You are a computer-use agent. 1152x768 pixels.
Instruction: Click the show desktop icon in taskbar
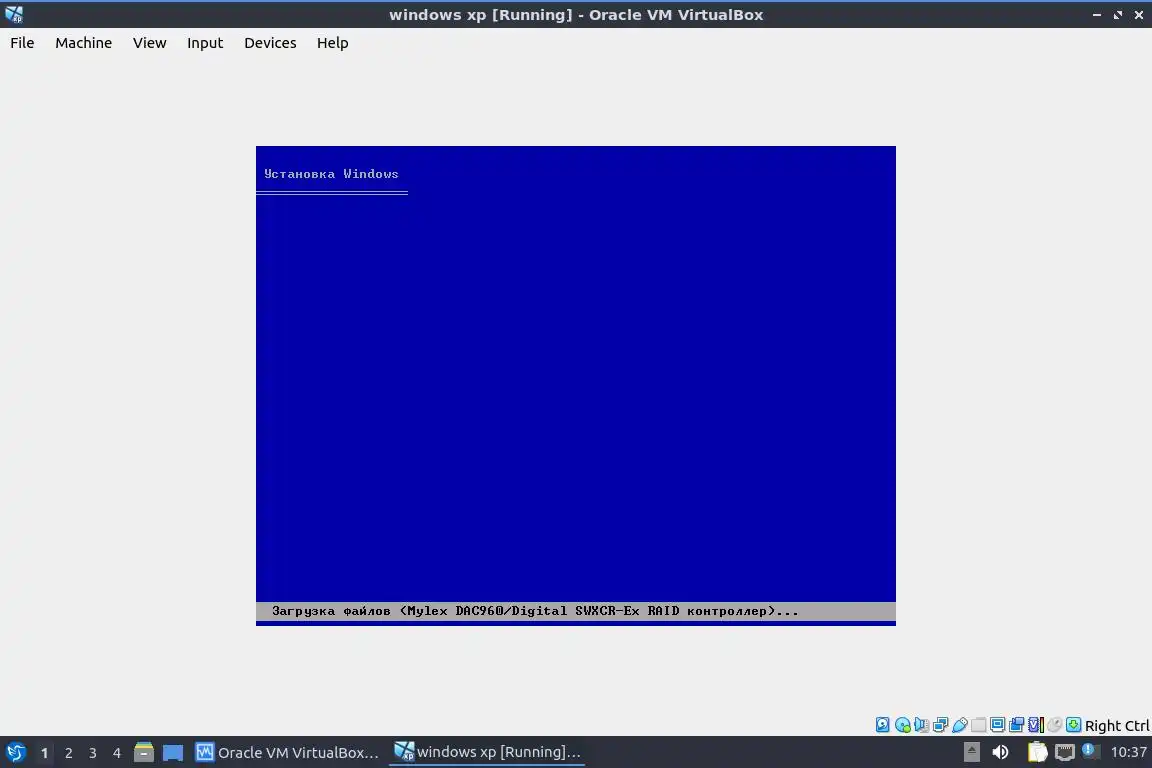(x=173, y=753)
